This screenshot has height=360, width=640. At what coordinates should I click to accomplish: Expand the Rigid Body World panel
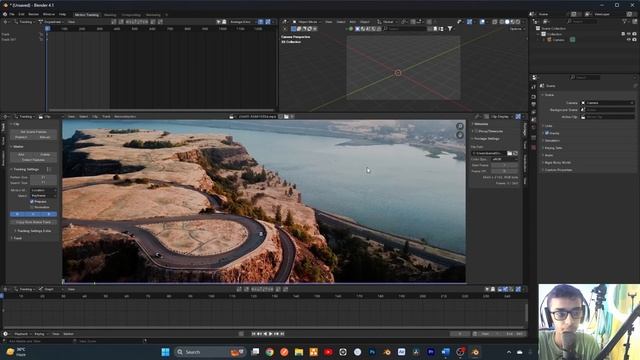pyautogui.click(x=556, y=162)
